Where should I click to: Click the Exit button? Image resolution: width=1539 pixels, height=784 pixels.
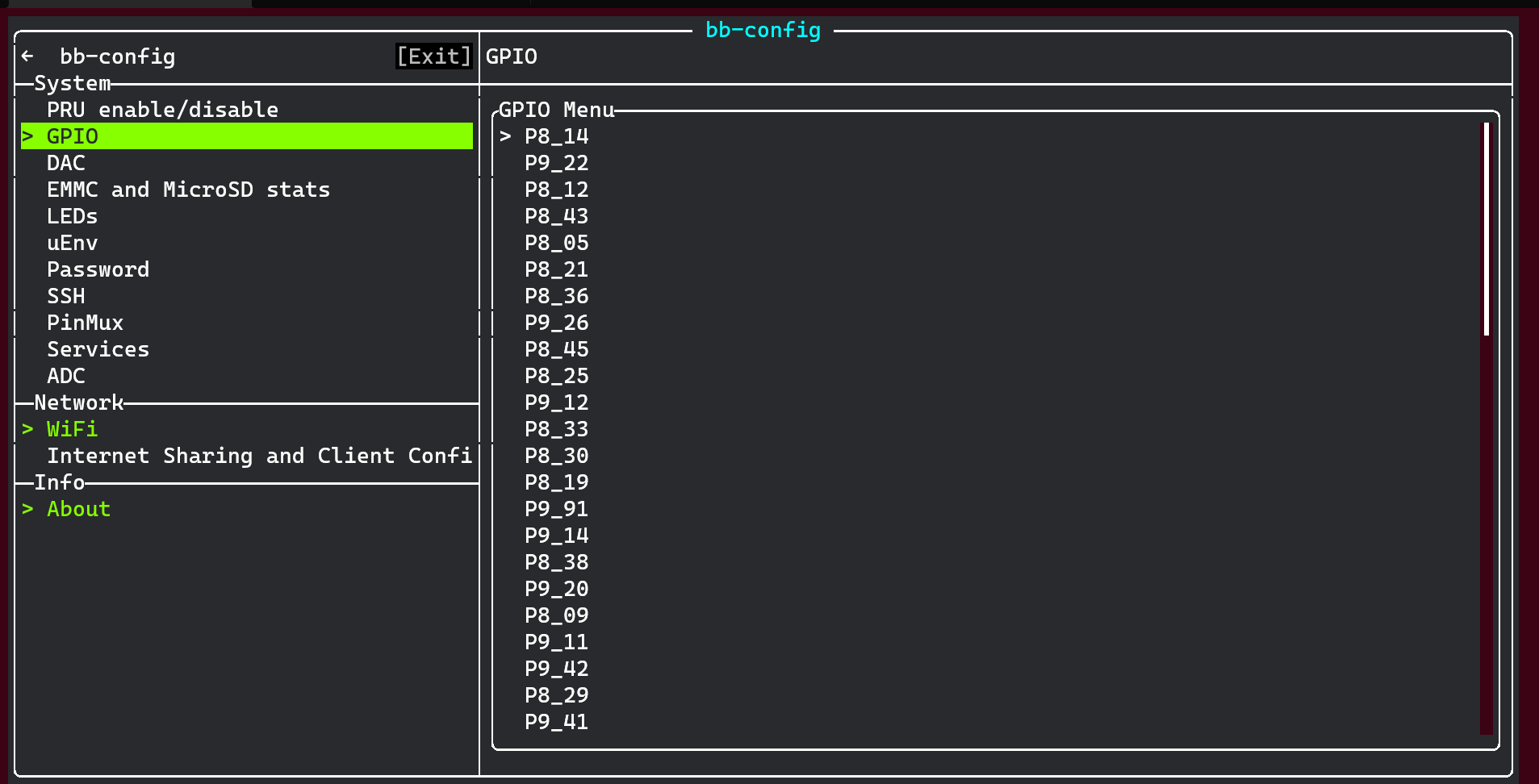coord(433,56)
